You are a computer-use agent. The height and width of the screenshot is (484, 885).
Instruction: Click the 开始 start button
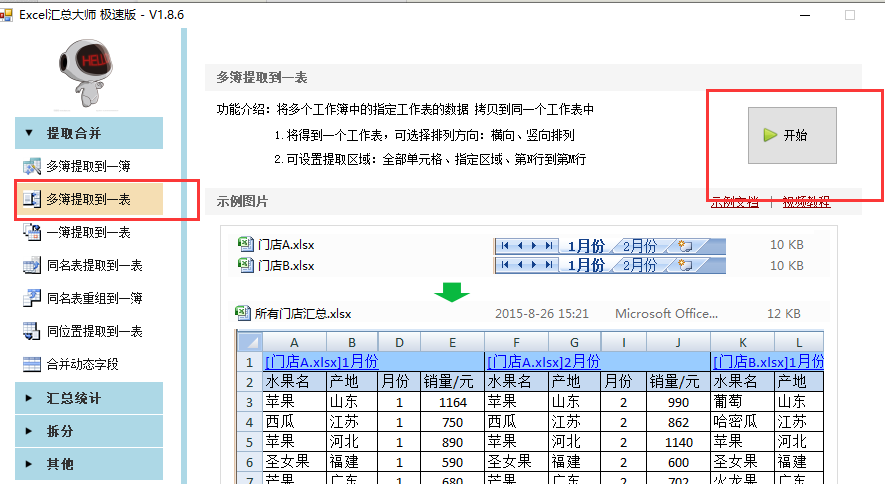(x=792, y=135)
